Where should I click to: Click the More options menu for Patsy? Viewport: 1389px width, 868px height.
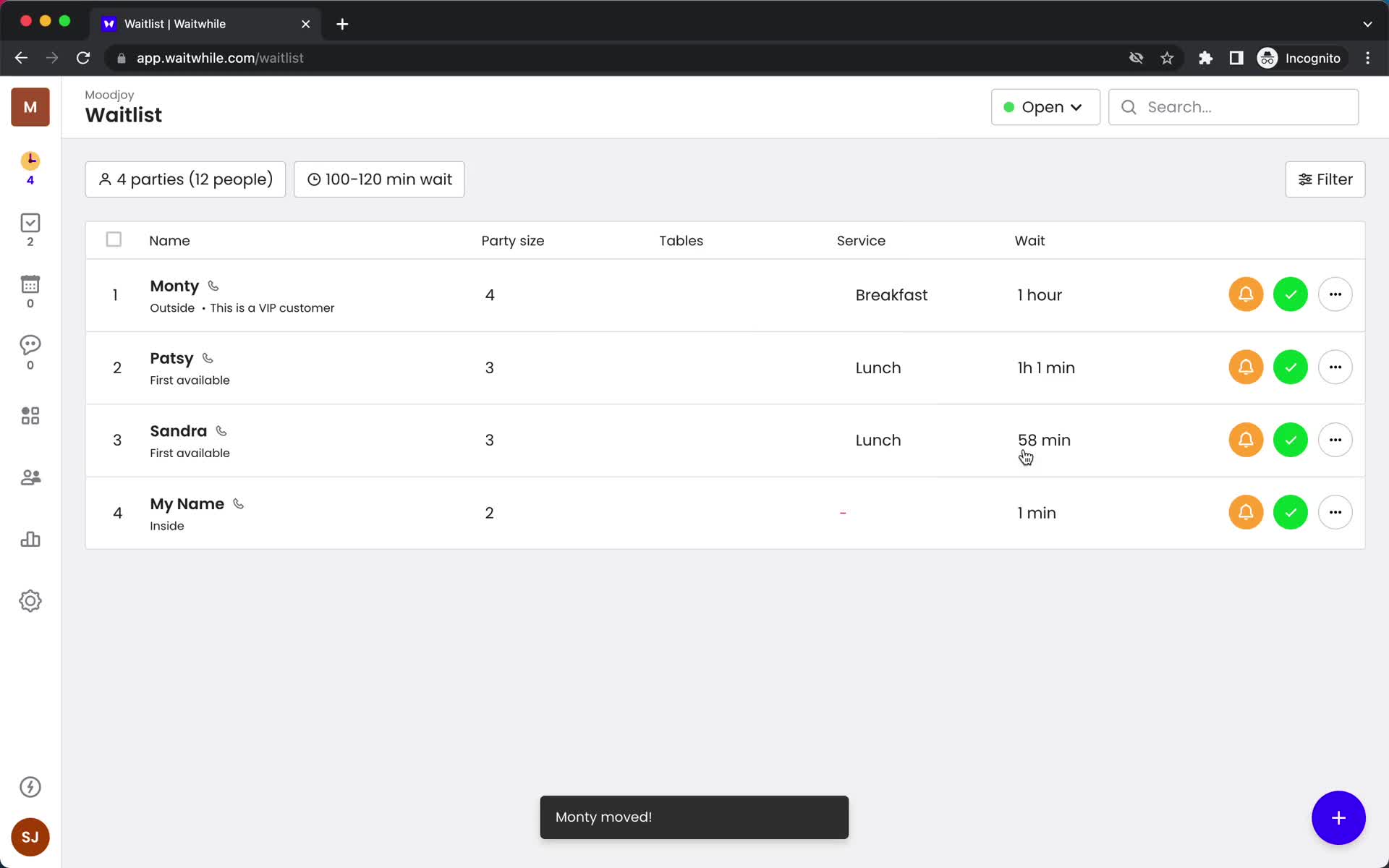click(1335, 367)
